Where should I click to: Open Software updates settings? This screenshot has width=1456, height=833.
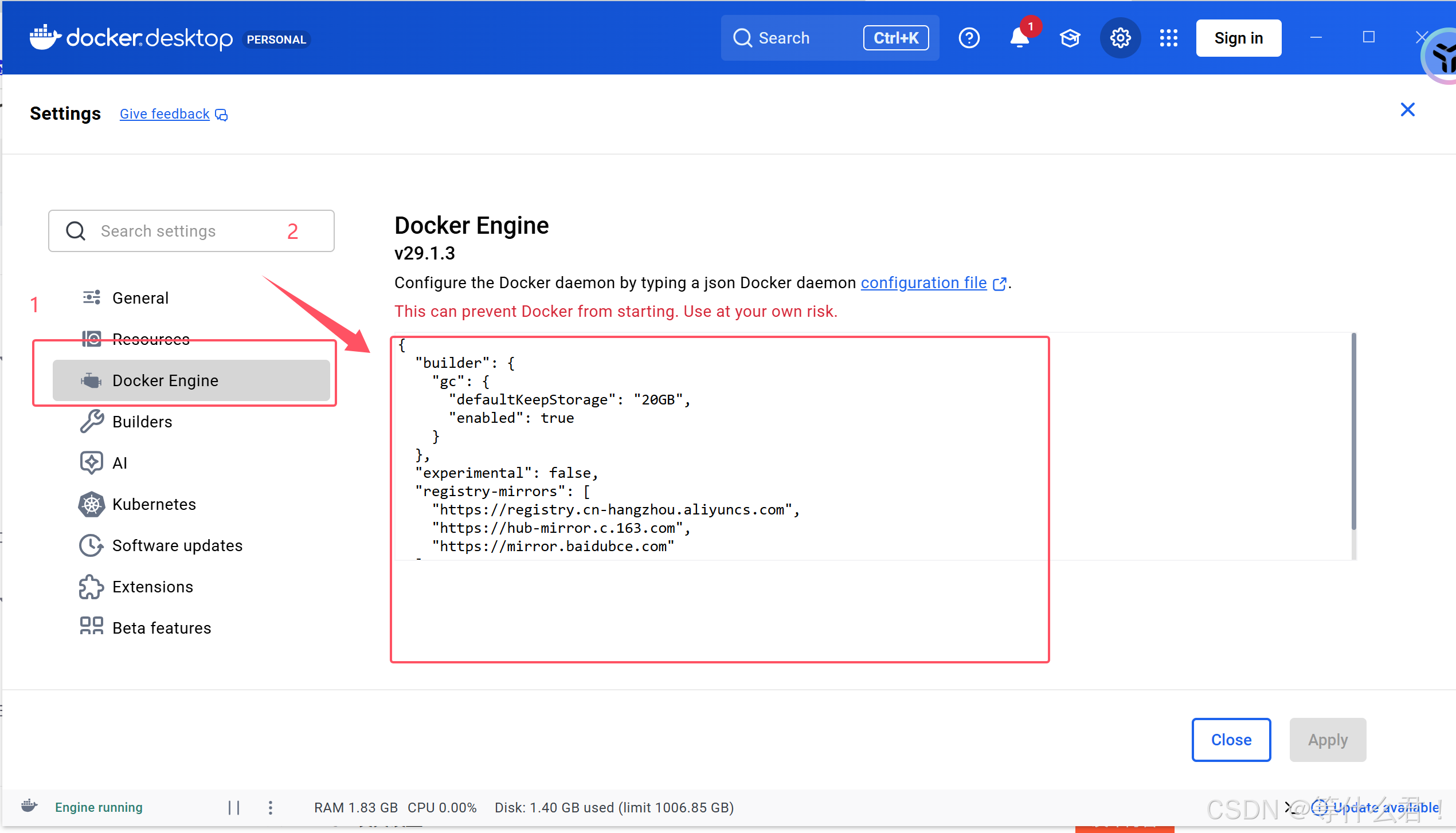point(177,545)
